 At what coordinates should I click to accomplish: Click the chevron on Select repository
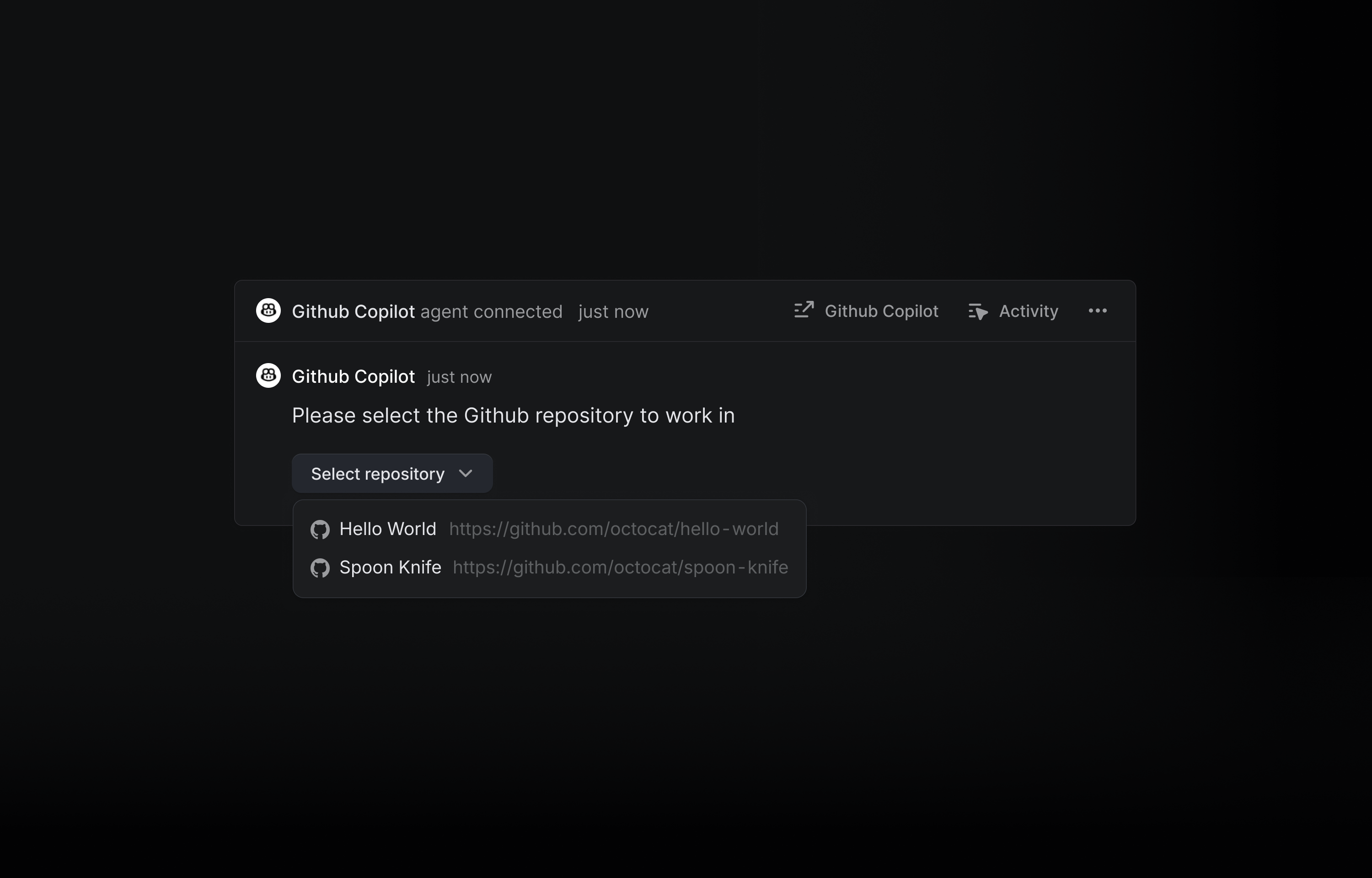coord(465,474)
